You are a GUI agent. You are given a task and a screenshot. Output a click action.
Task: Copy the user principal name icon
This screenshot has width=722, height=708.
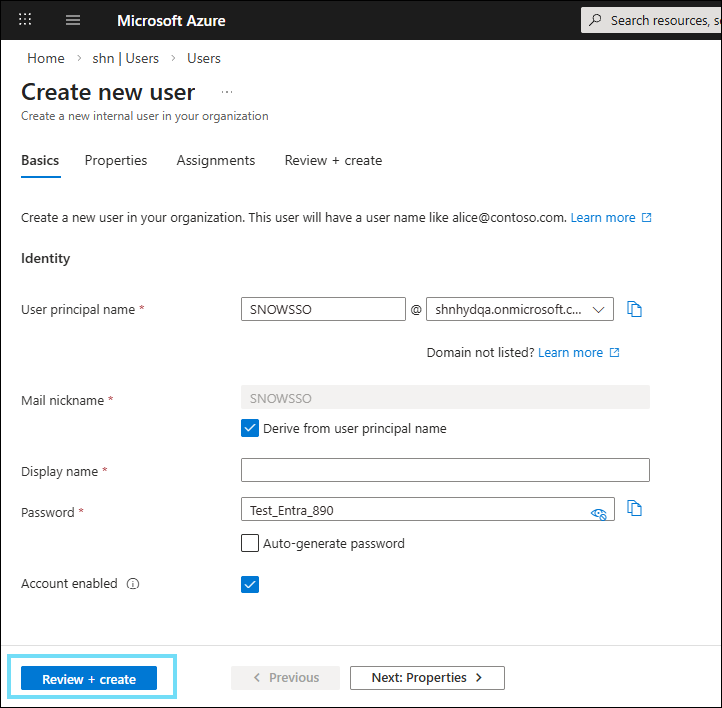coord(634,310)
